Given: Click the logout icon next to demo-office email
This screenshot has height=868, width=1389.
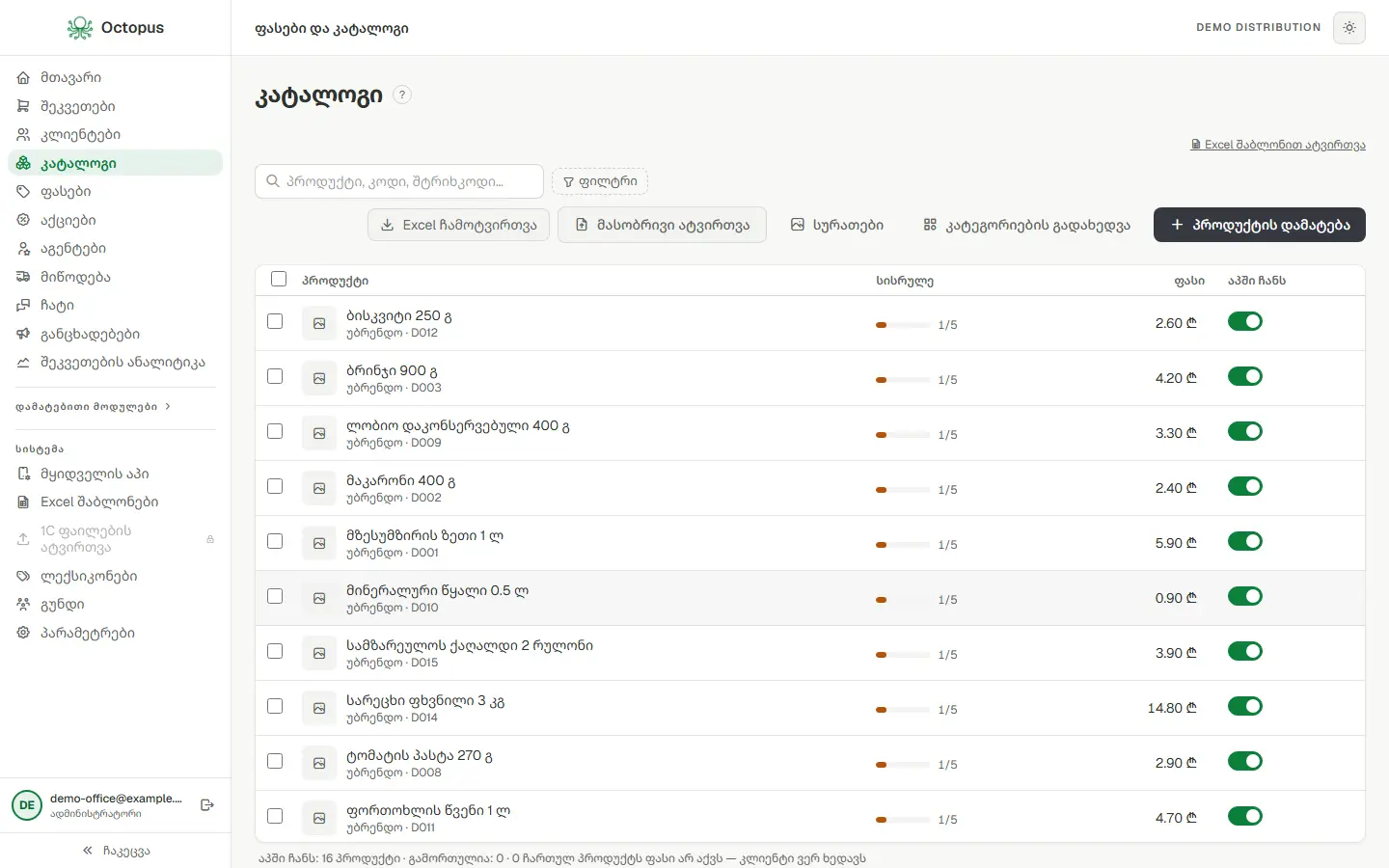Looking at the screenshot, I should 207,805.
